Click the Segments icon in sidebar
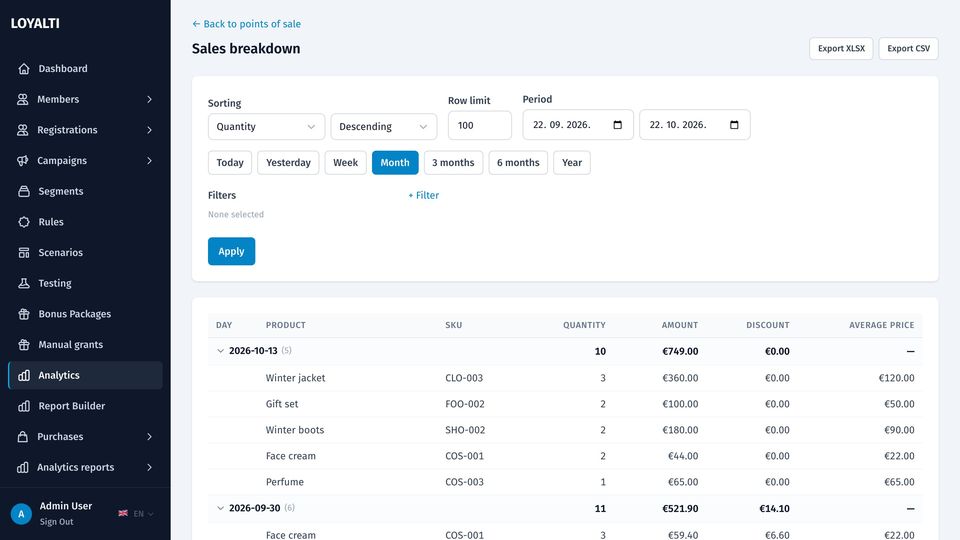Viewport: 960px width, 540px height. pos(24,191)
